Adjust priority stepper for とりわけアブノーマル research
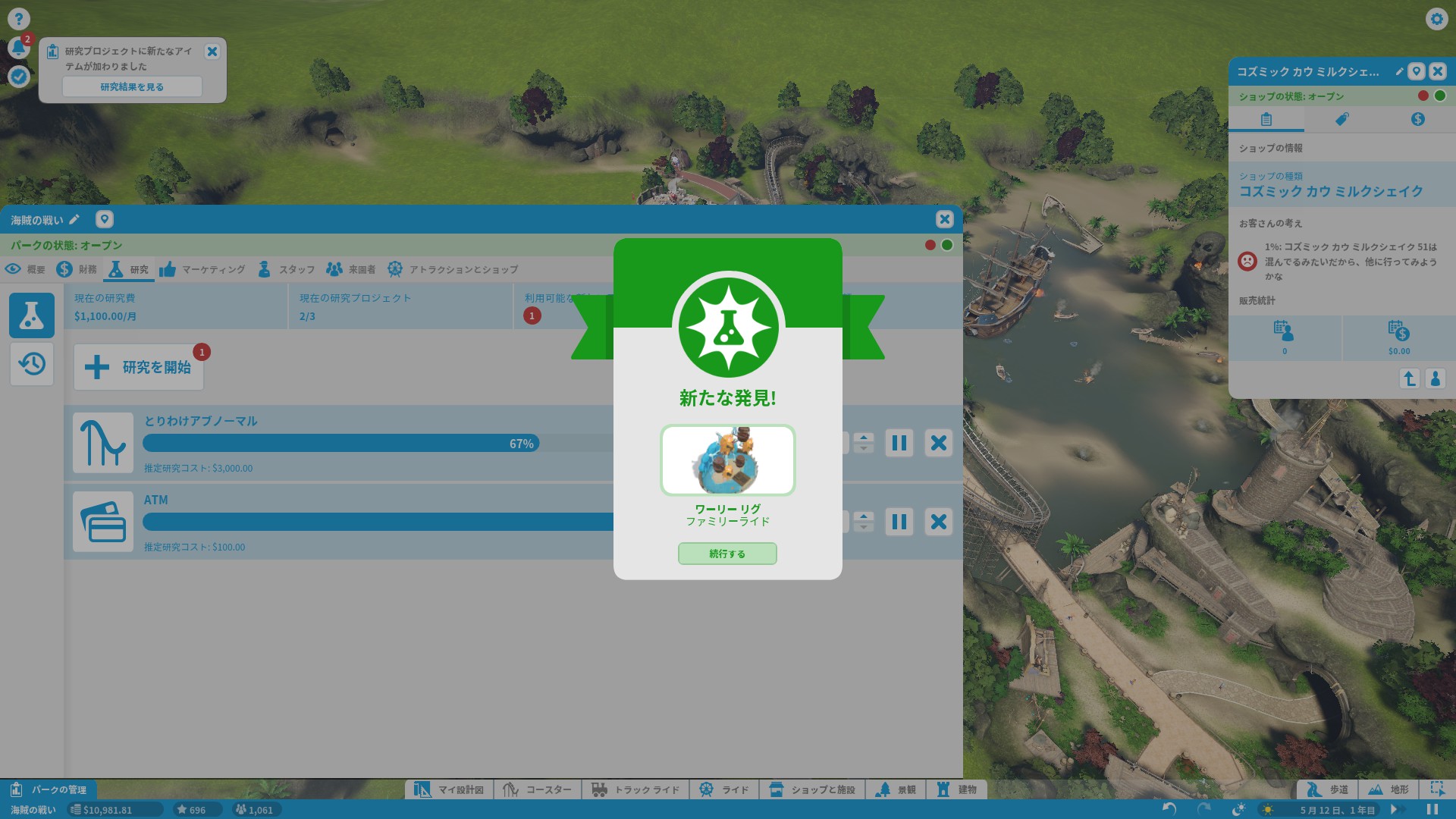The height and width of the screenshot is (819, 1456). coord(863,443)
